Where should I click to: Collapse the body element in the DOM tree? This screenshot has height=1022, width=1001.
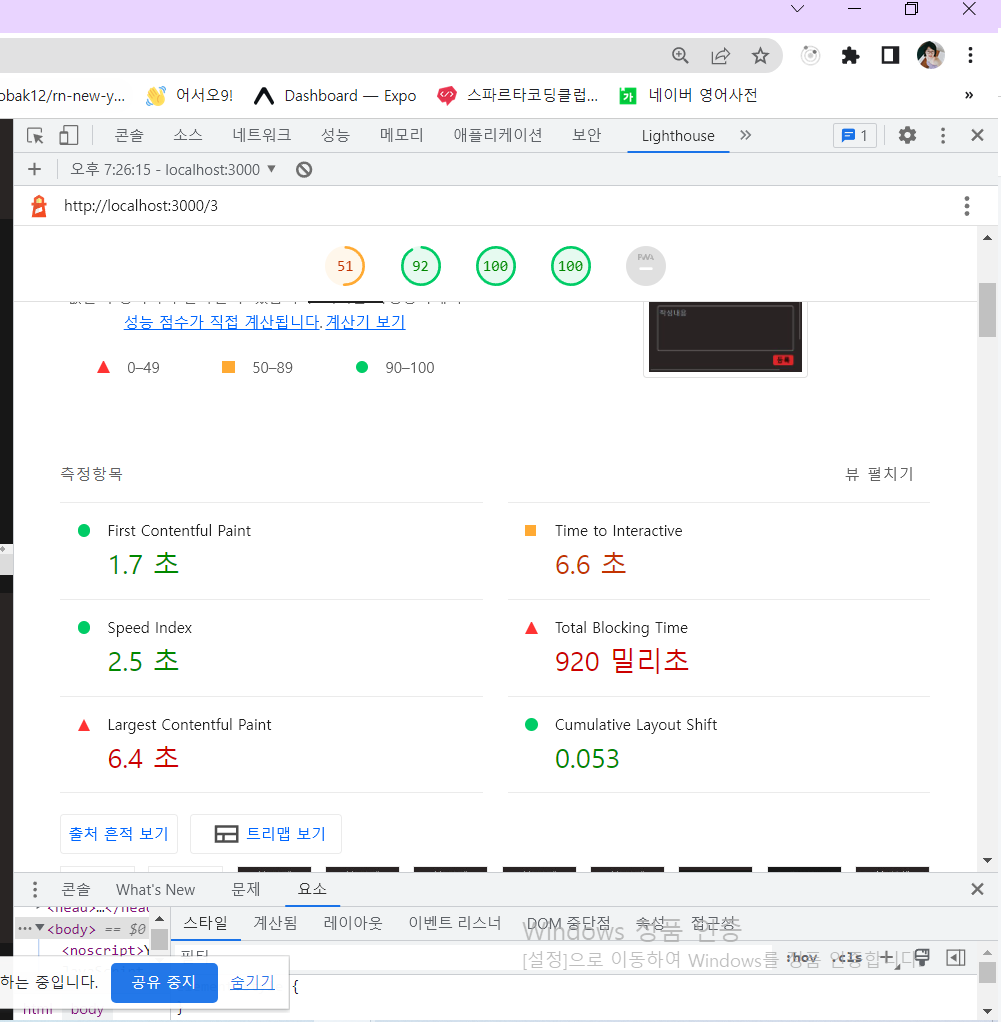click(x=40, y=927)
